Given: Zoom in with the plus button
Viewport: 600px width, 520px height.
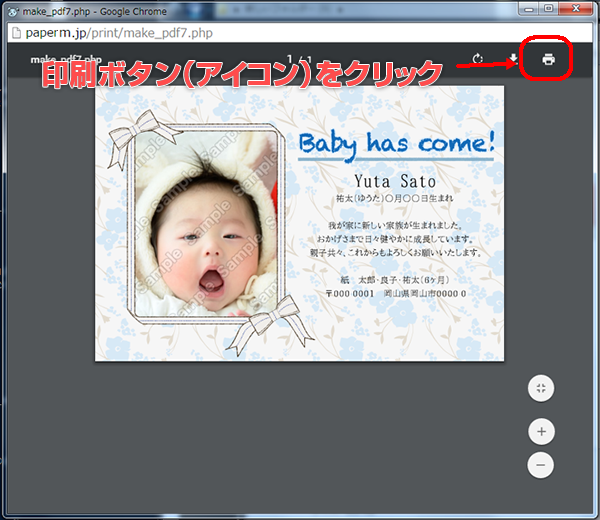Looking at the screenshot, I should 540,432.
